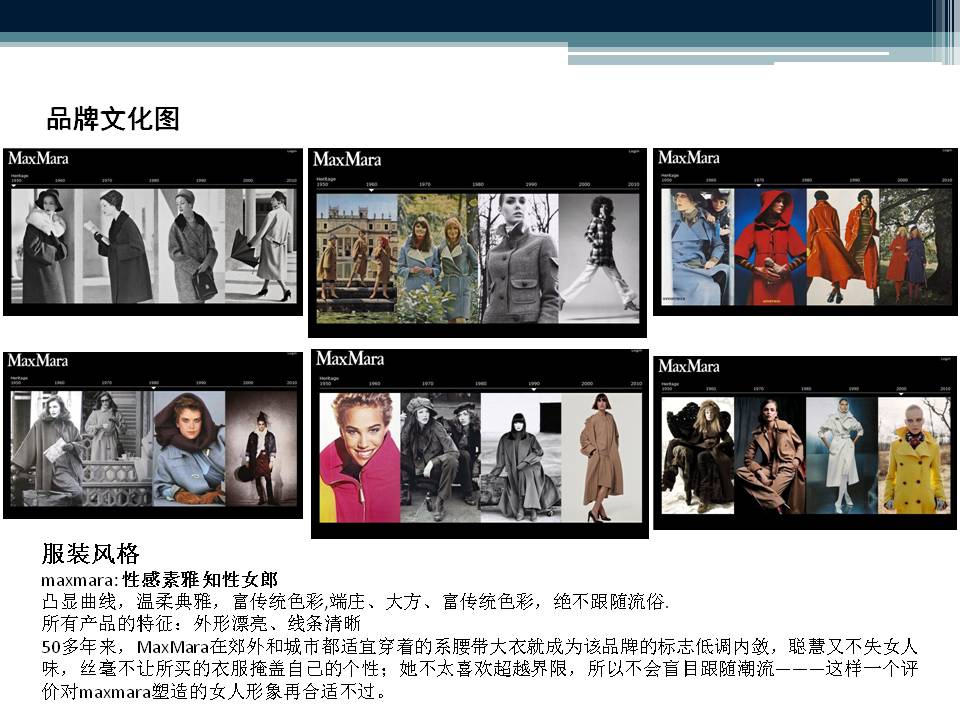The image size is (960, 720).
Task: Click the two women under the tree photo
Action: click(x=915, y=247)
